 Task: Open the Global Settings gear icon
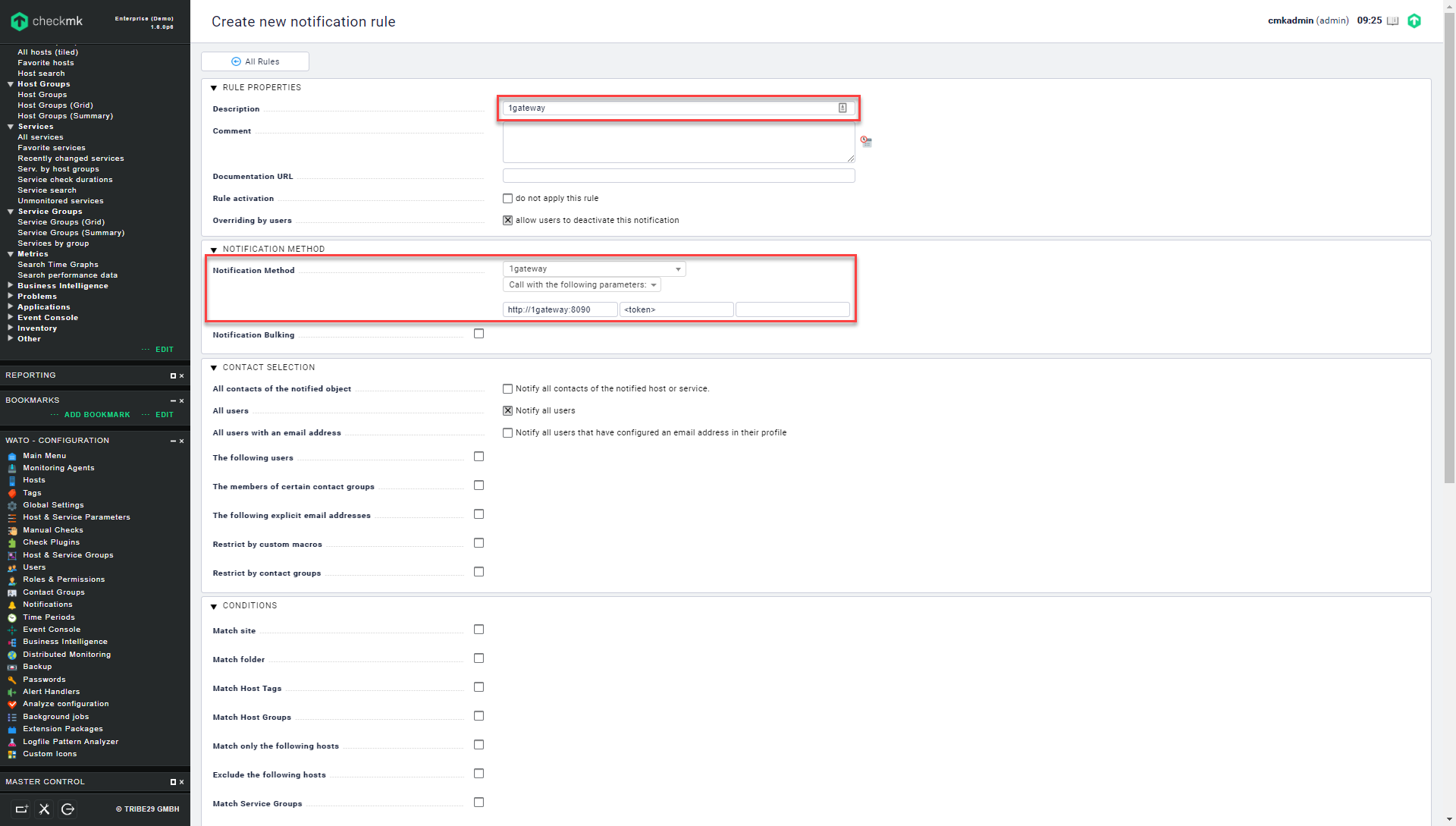12,506
